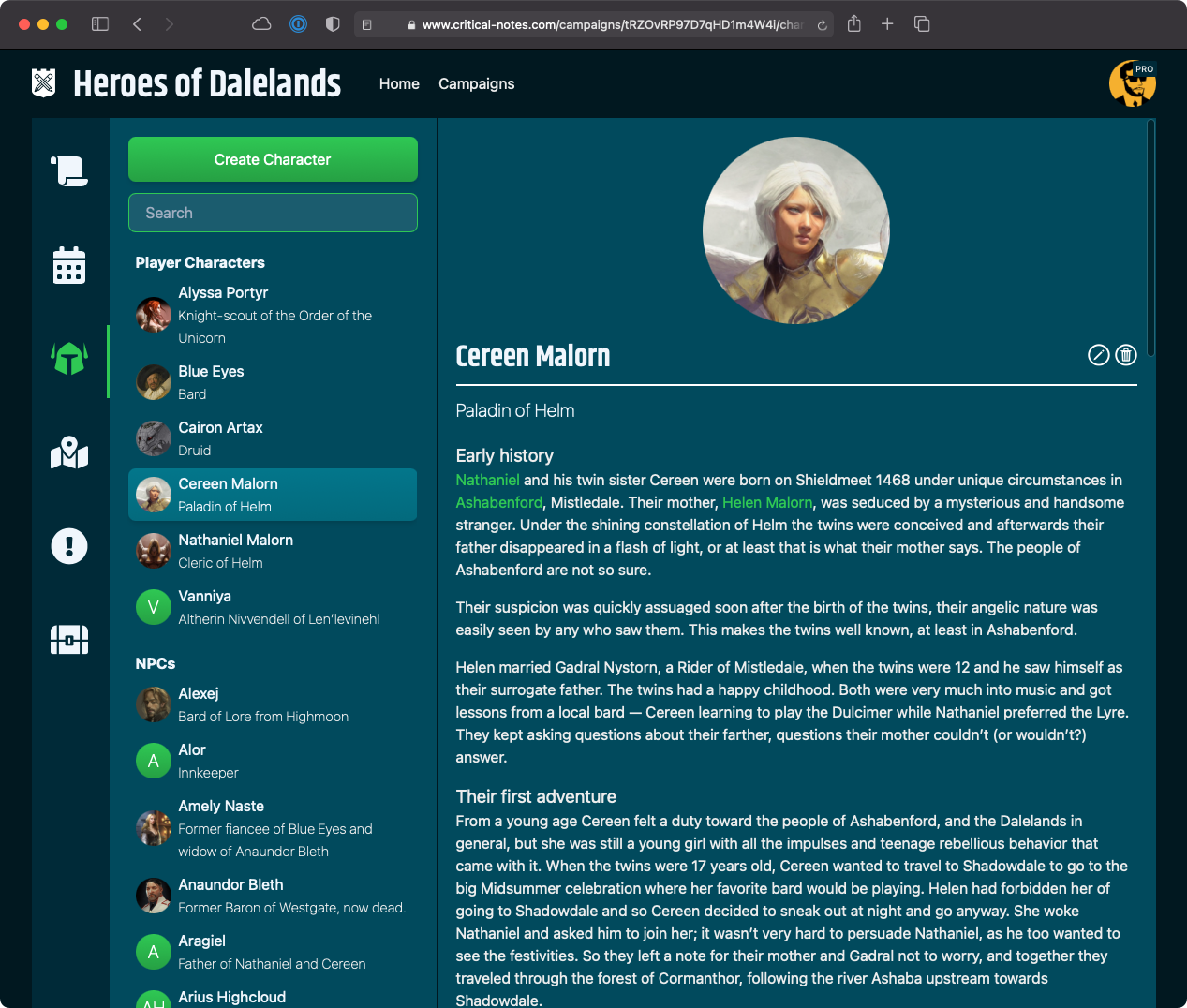1187x1008 pixels.
Task: Toggle the browser sidebar icon
Action: click(99, 23)
